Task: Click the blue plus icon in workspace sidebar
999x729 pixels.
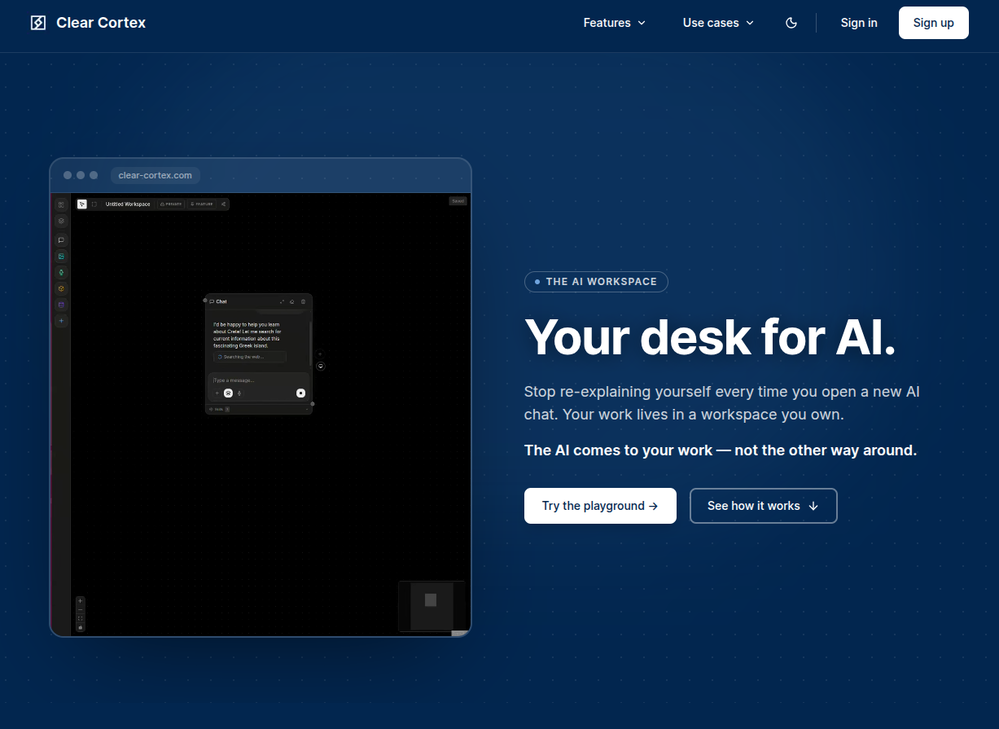Action: tap(61, 321)
